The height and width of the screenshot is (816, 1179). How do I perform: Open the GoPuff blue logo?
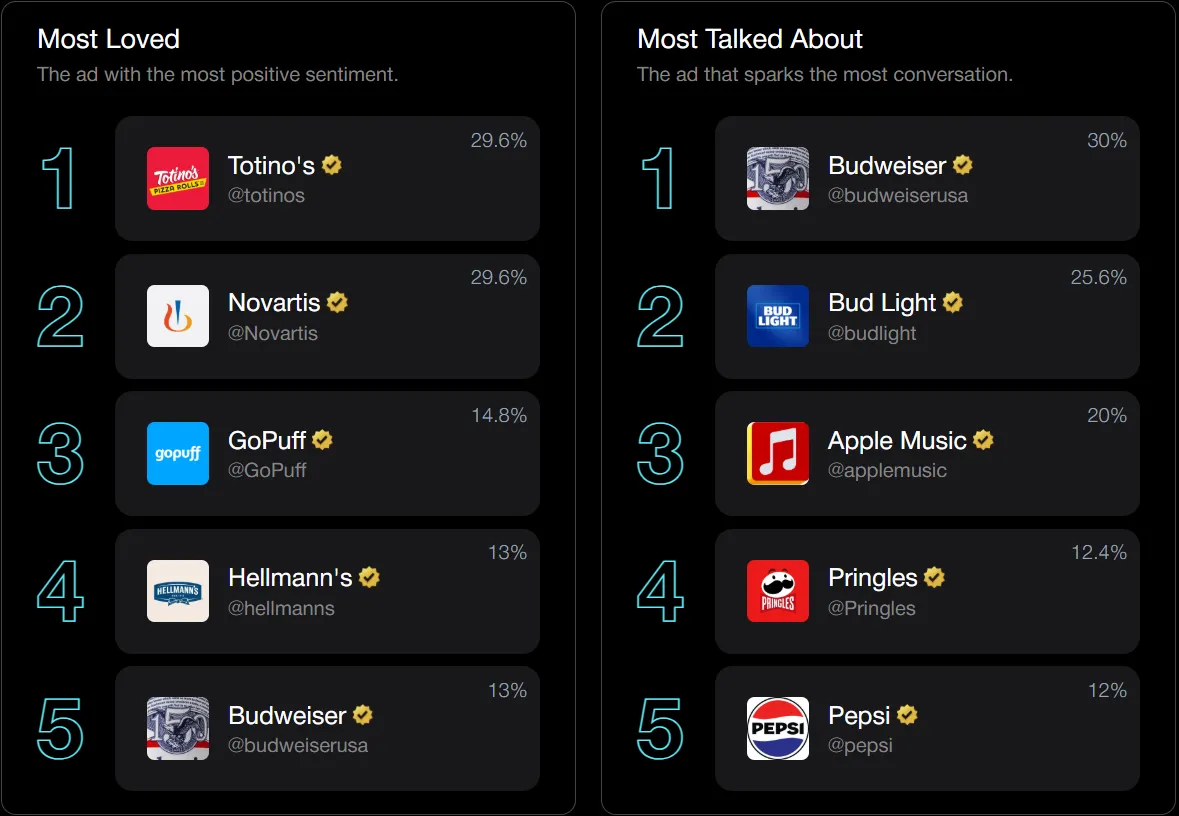pyautogui.click(x=178, y=453)
